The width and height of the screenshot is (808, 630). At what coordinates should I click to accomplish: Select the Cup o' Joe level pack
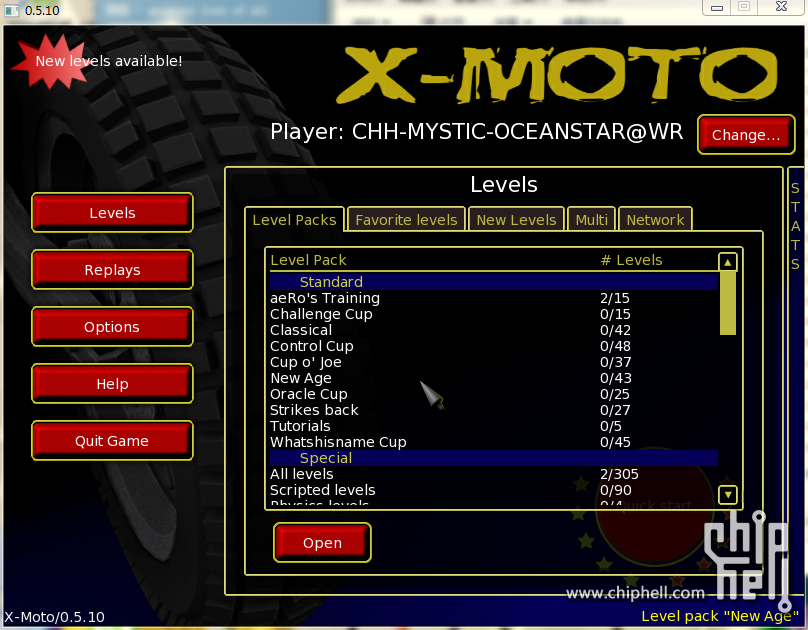(x=494, y=362)
